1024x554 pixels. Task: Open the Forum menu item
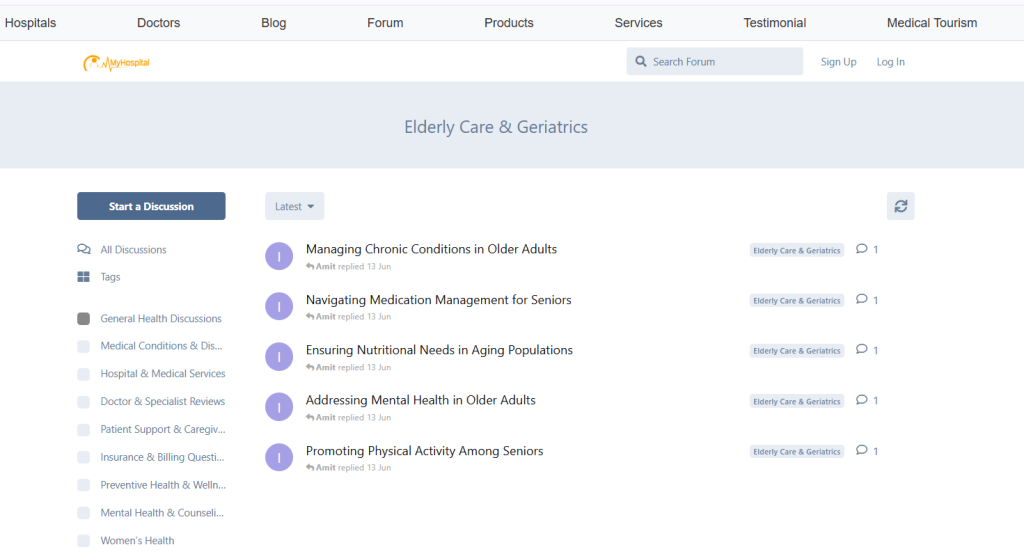click(x=385, y=23)
